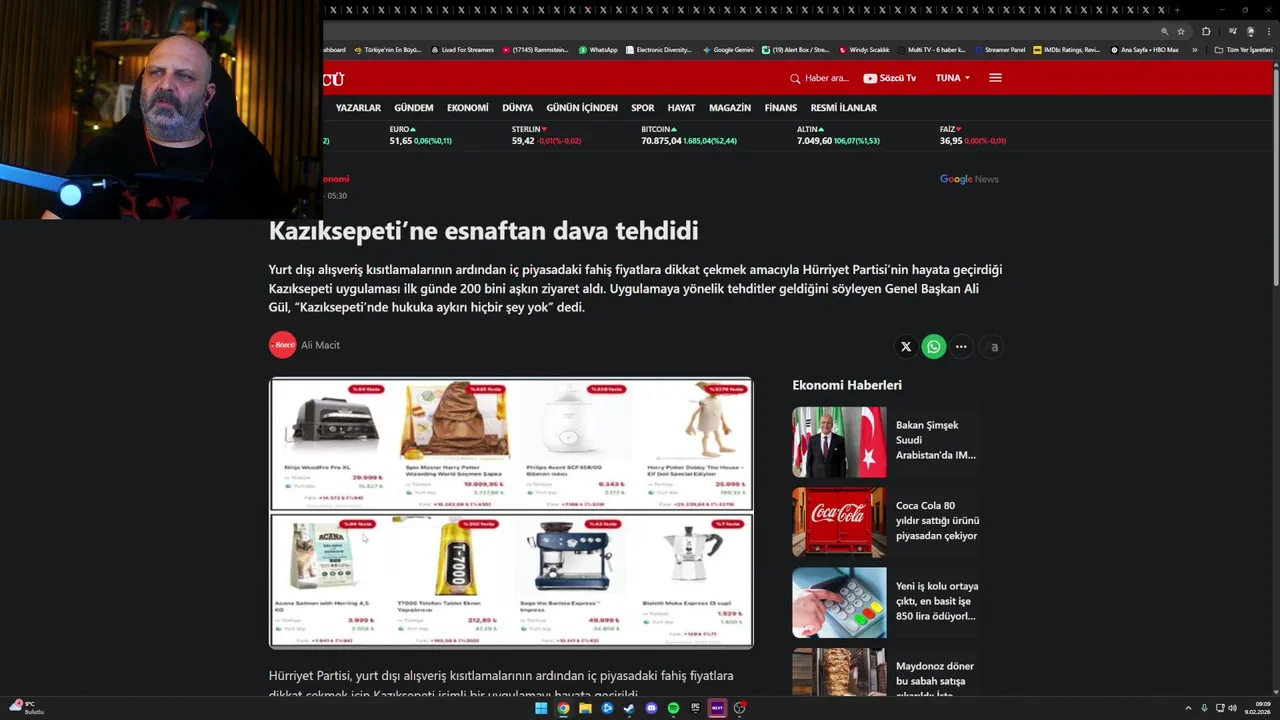Image resolution: width=1280 pixels, height=720 pixels.
Task: Open WhatsApp bookmark
Action: 598,50
